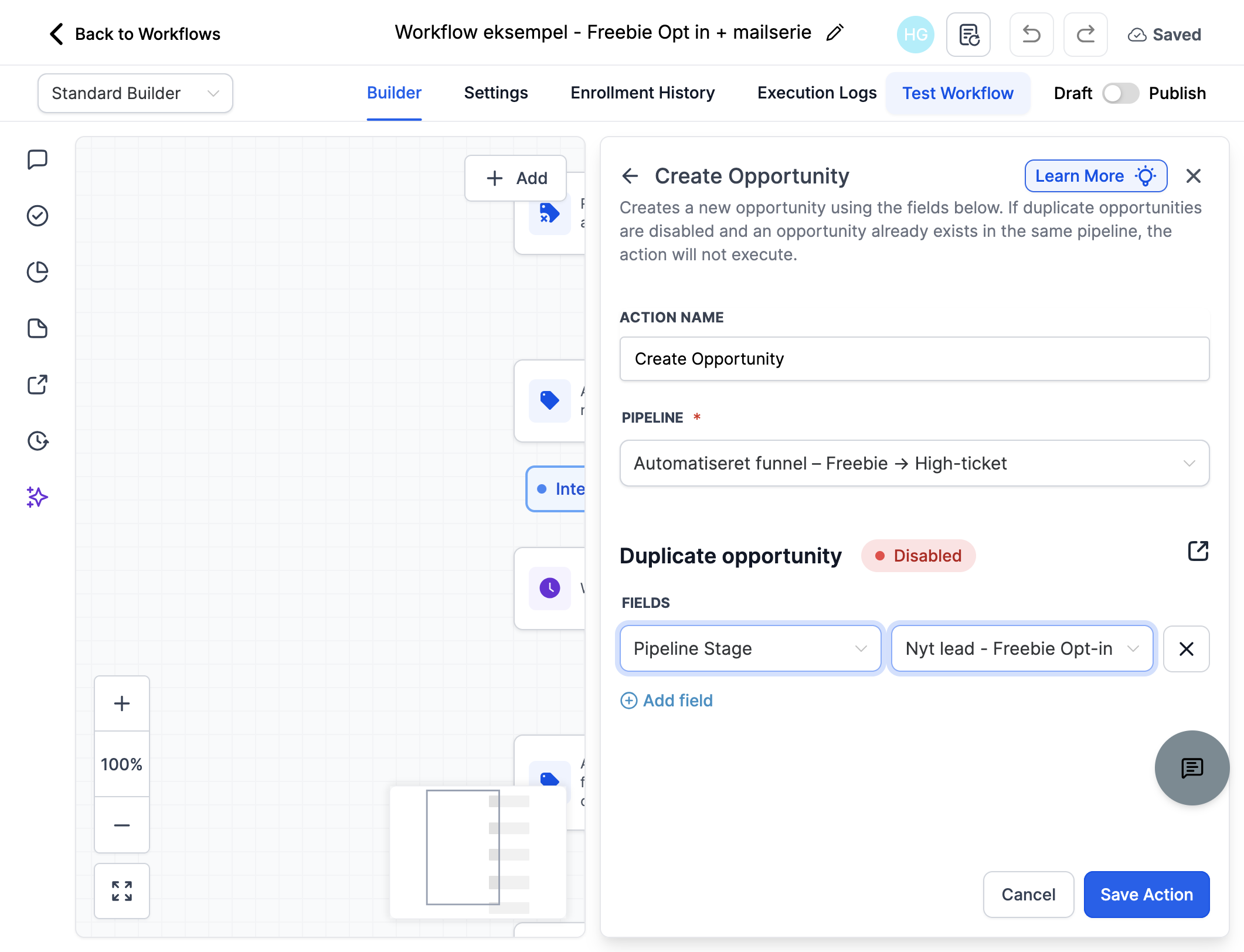Open the Standard Builder dropdown
Image resolution: width=1244 pixels, height=952 pixels.
click(x=135, y=93)
